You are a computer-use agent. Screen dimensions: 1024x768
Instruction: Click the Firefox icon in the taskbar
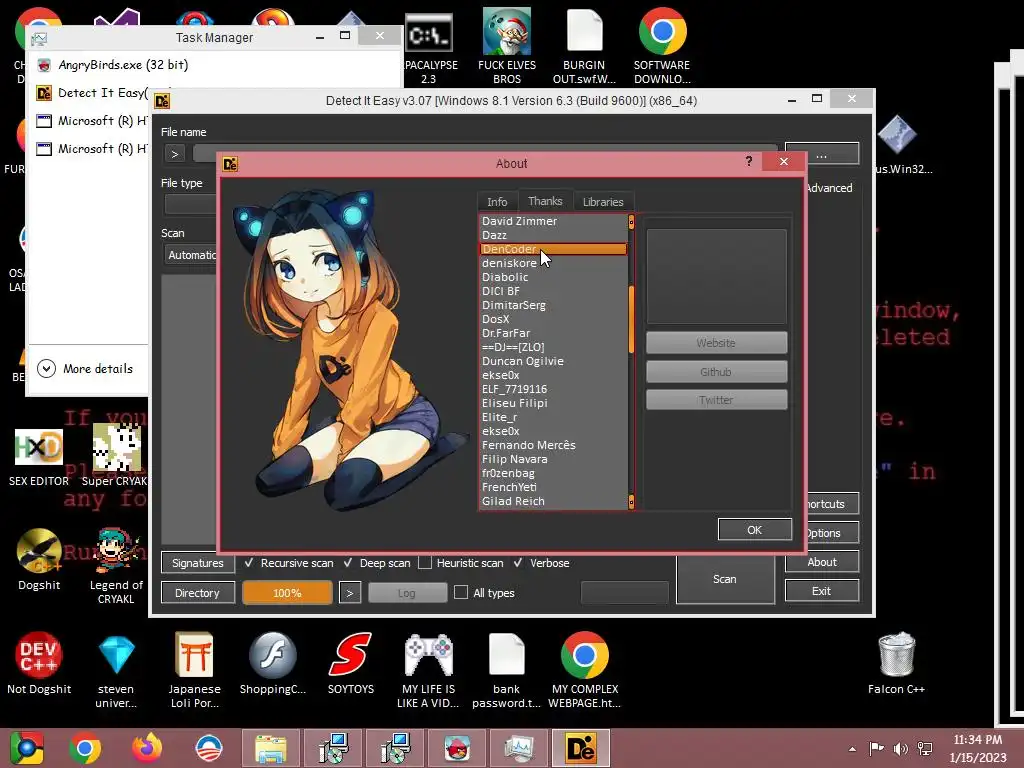[x=147, y=748]
